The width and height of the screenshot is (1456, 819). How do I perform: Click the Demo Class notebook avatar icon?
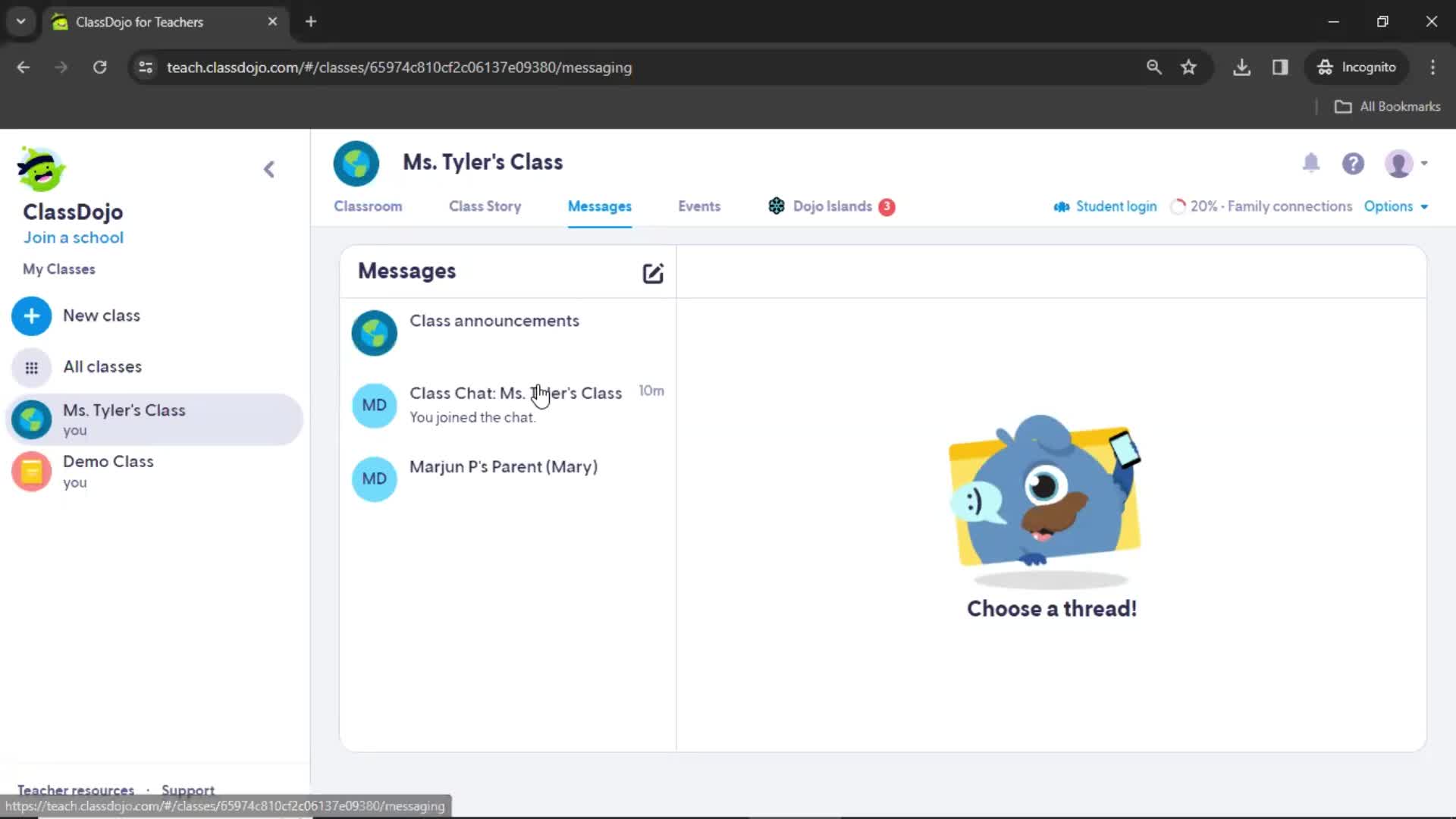coord(31,472)
